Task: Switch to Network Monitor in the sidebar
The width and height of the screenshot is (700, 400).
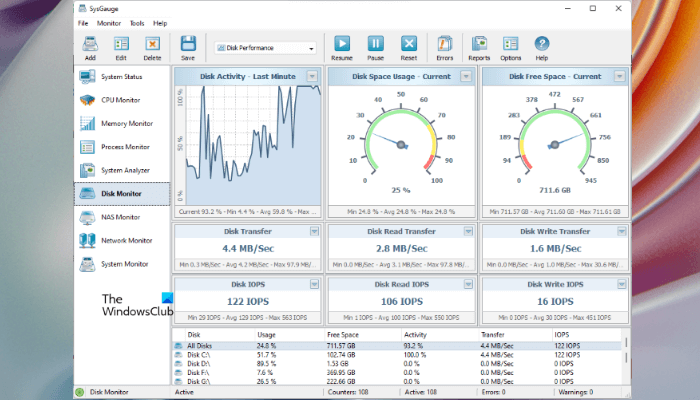Action: (x=126, y=240)
